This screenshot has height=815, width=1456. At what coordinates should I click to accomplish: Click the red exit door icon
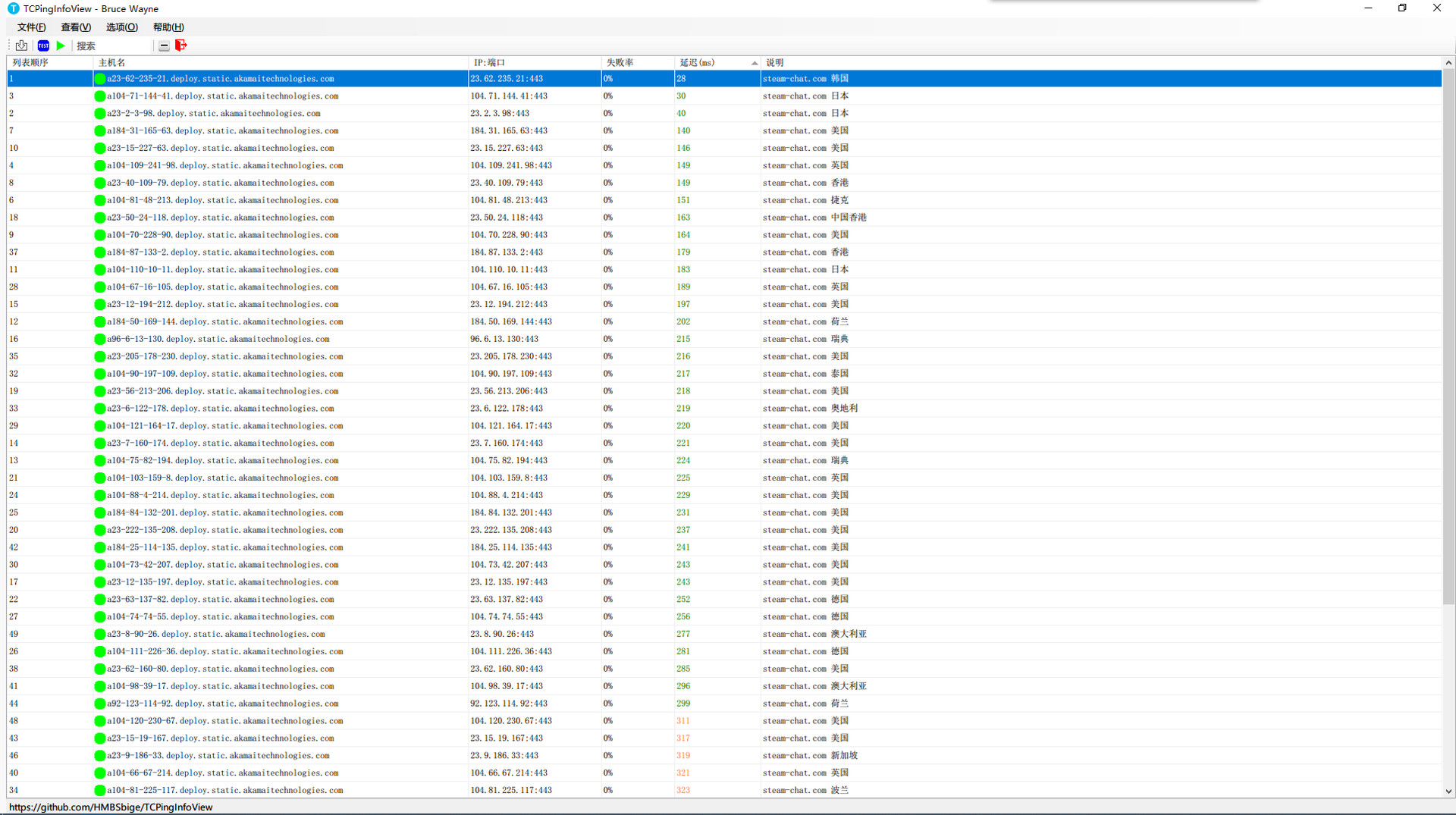click(x=180, y=45)
